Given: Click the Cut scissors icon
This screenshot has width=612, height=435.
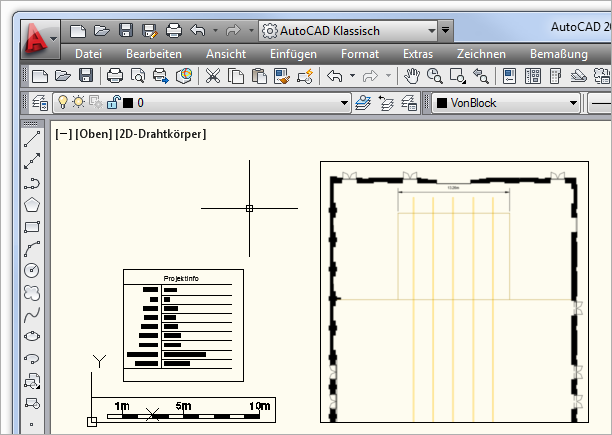Looking at the screenshot, I should [213, 75].
